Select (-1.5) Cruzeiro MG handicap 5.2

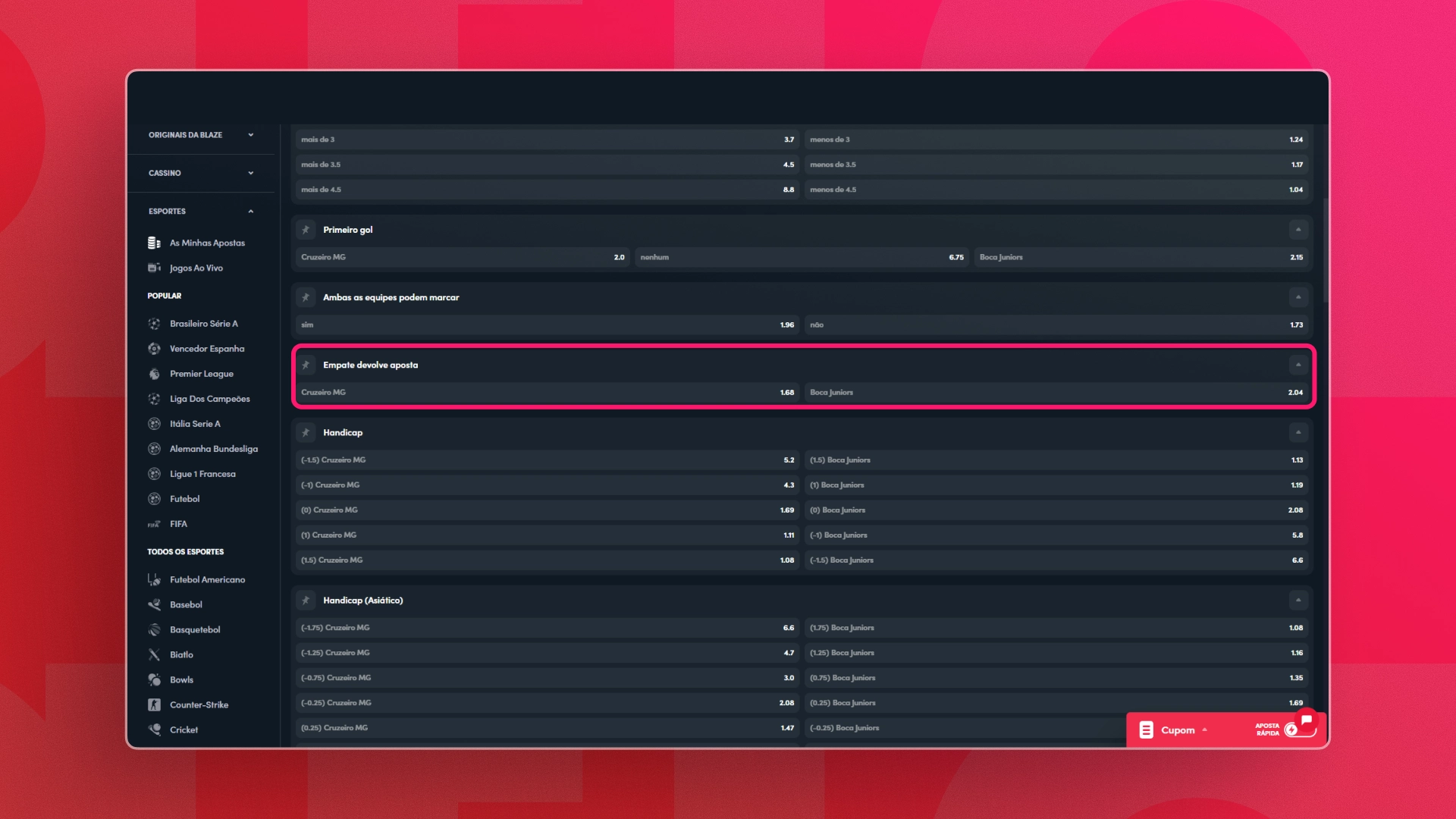tap(548, 460)
